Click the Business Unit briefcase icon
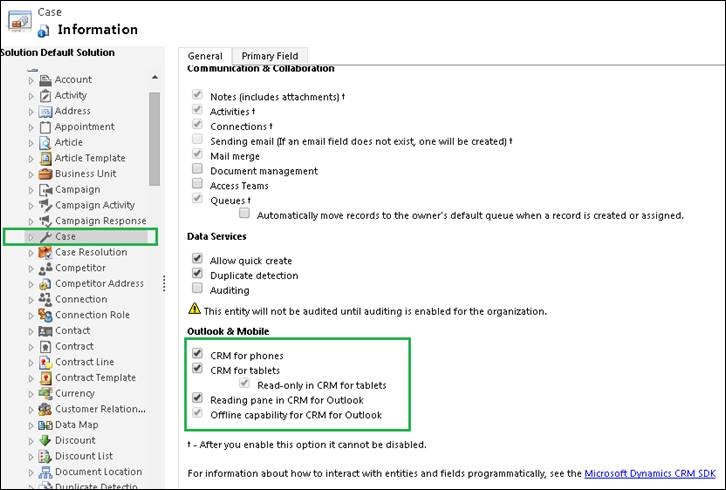The image size is (726, 490). coord(45,174)
